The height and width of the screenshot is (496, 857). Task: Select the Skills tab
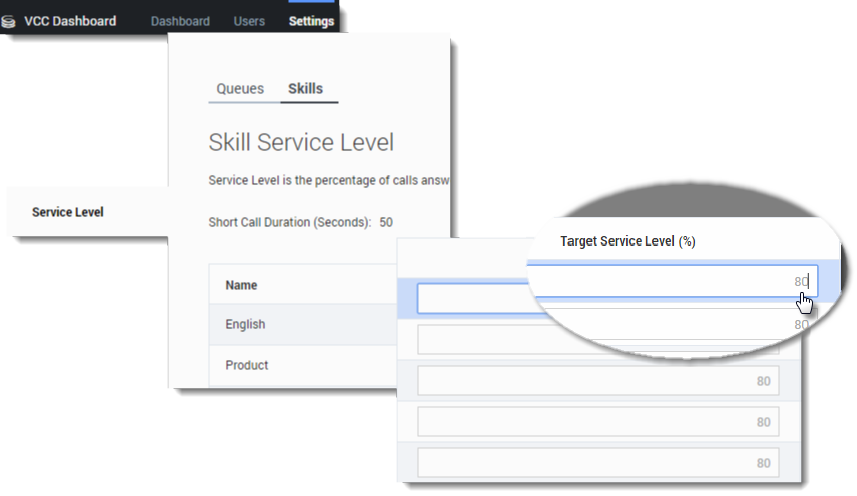coord(305,89)
